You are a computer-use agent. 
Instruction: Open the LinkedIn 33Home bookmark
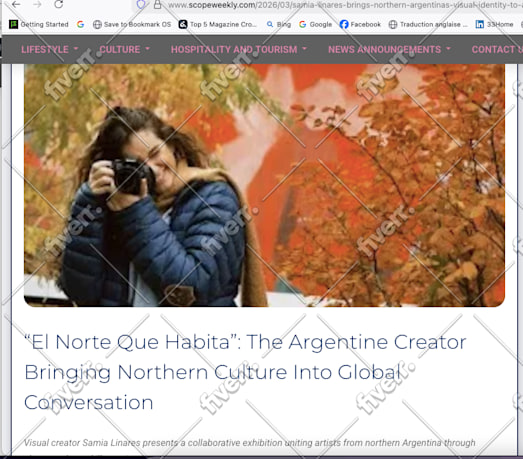[x=494, y=24]
